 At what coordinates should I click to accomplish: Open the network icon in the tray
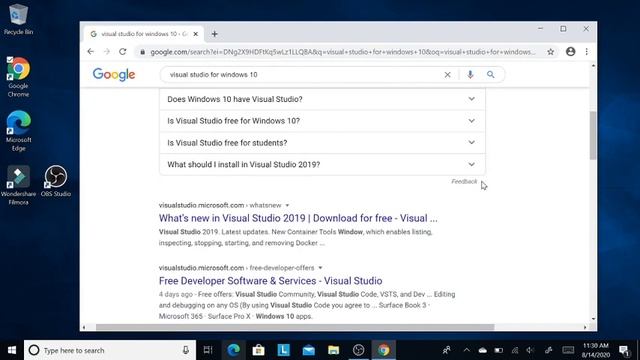pos(515,350)
